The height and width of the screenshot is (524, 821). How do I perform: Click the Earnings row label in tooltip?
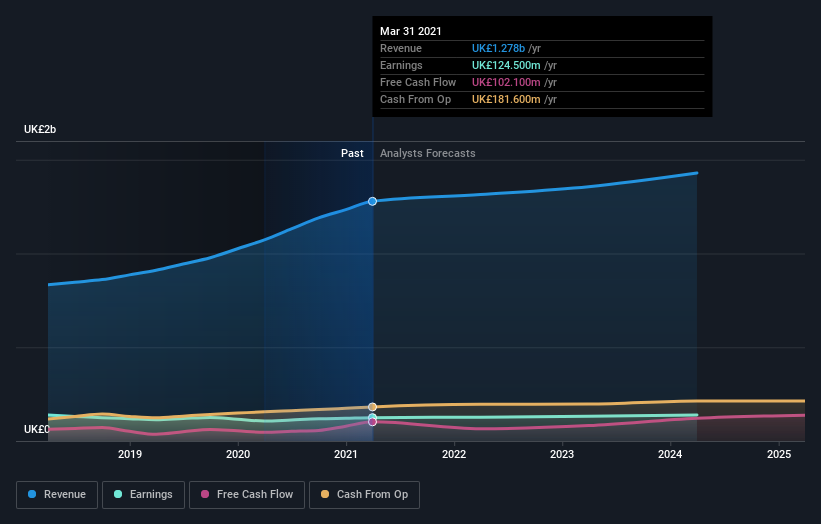coord(401,65)
